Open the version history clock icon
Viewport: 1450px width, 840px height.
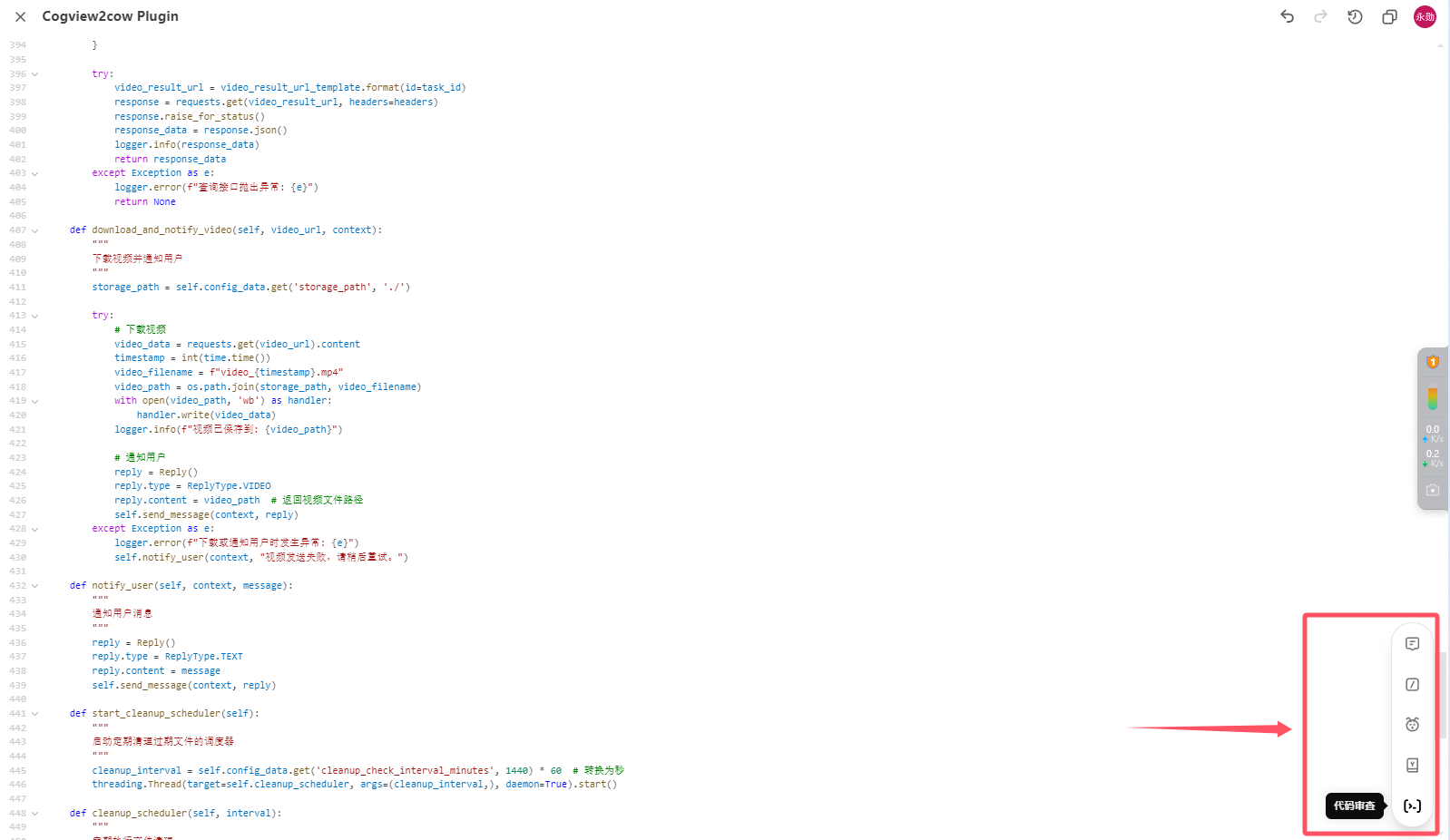tap(1355, 16)
